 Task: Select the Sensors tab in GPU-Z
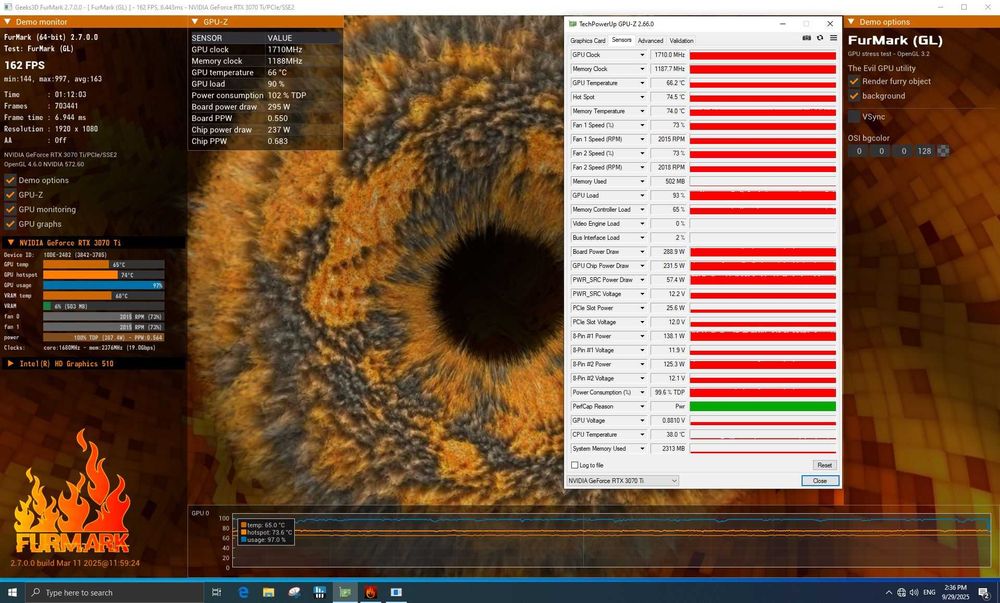coord(621,40)
